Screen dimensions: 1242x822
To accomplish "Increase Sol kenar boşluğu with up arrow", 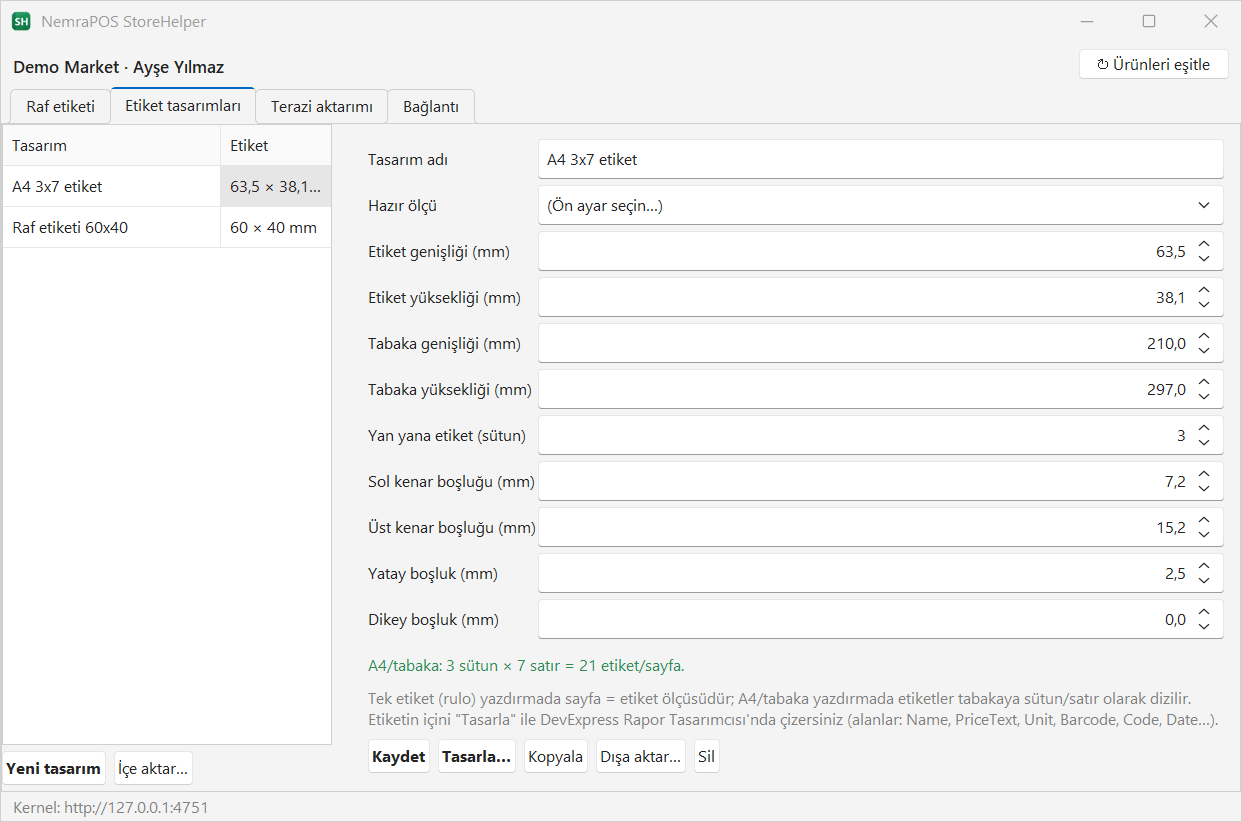I will click(1204, 474).
